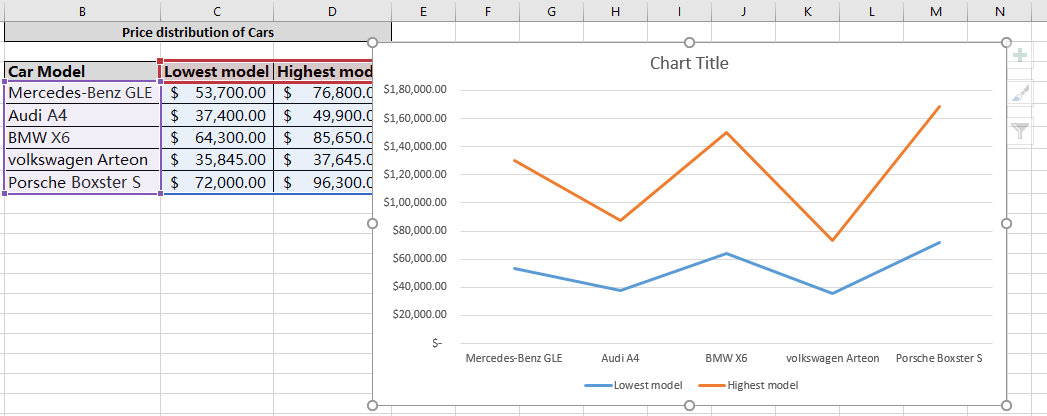Select the Mercedes-Benz GLE axis label

(513, 358)
